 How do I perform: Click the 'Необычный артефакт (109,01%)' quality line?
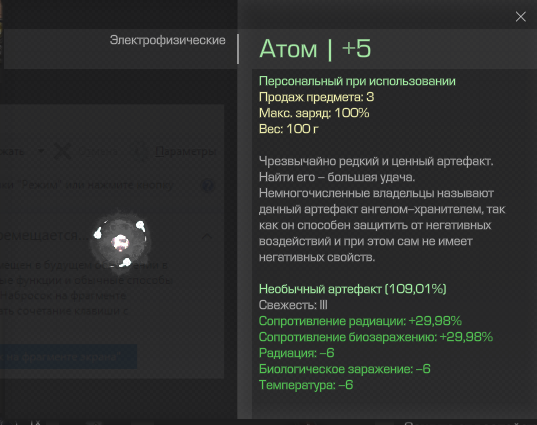(x=353, y=289)
